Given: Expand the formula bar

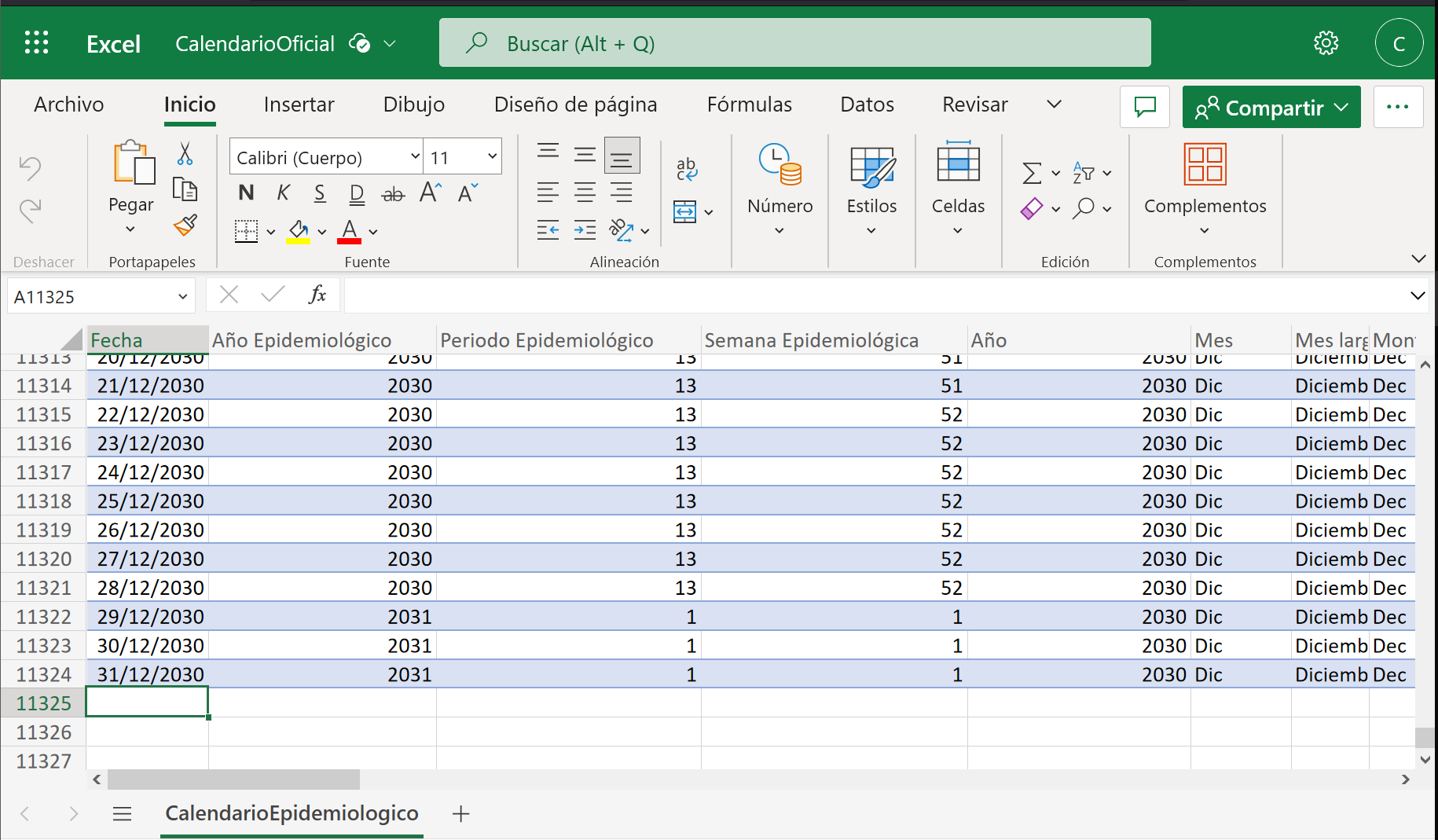Looking at the screenshot, I should coord(1418,295).
